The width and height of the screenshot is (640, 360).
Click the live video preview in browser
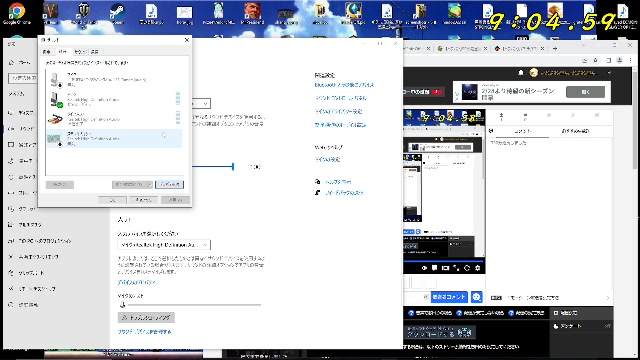444,183
